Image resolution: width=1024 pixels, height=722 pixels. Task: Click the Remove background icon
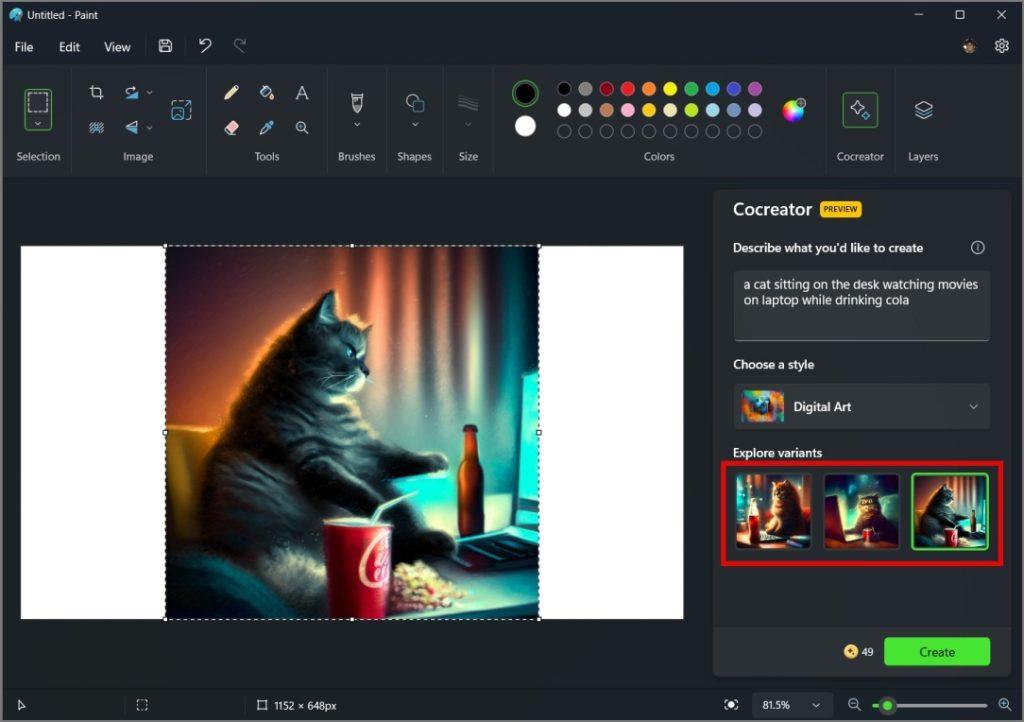(96, 128)
